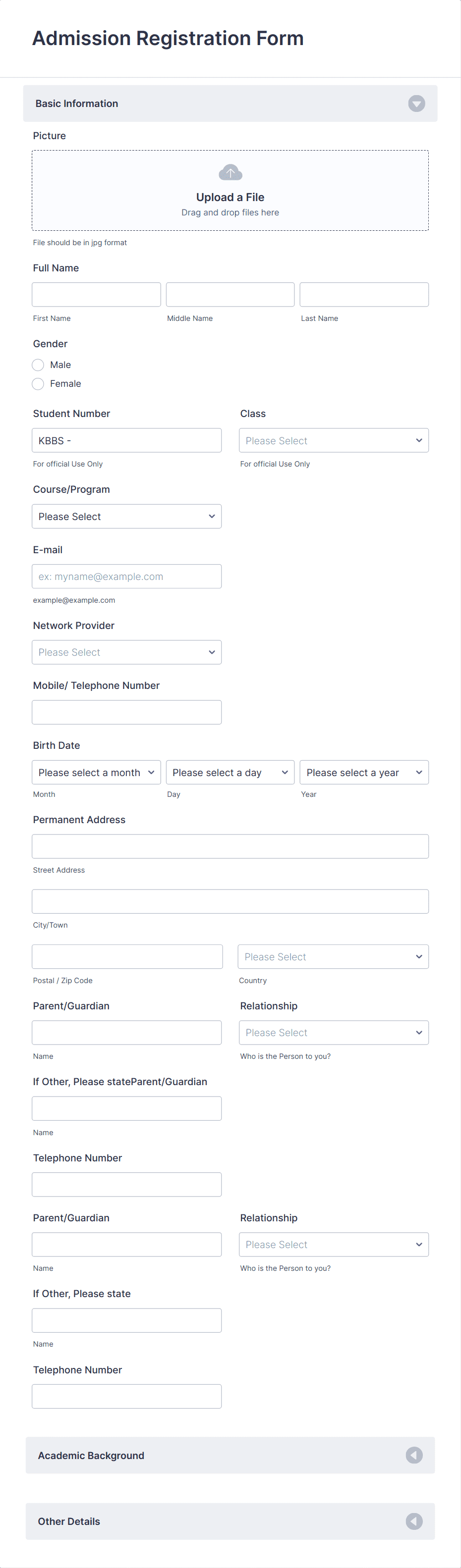Viewport: 461px width, 1568px height.
Task: Open the first Relationship dropdown
Action: pos(334,1032)
